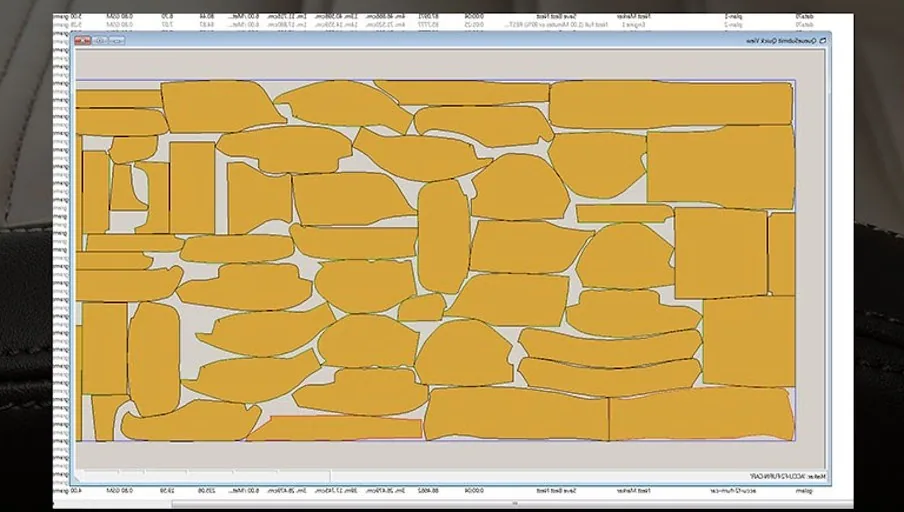Click the 'Marker: ACCU-r12-FURN-CAR' status text
This screenshot has width=904, height=512.
(788, 476)
